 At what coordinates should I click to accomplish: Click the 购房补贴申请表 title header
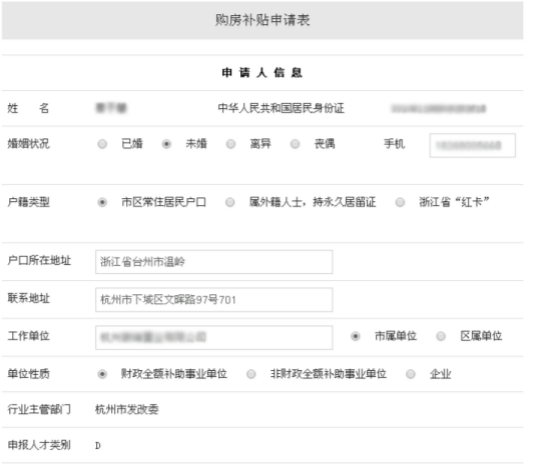click(x=262, y=20)
